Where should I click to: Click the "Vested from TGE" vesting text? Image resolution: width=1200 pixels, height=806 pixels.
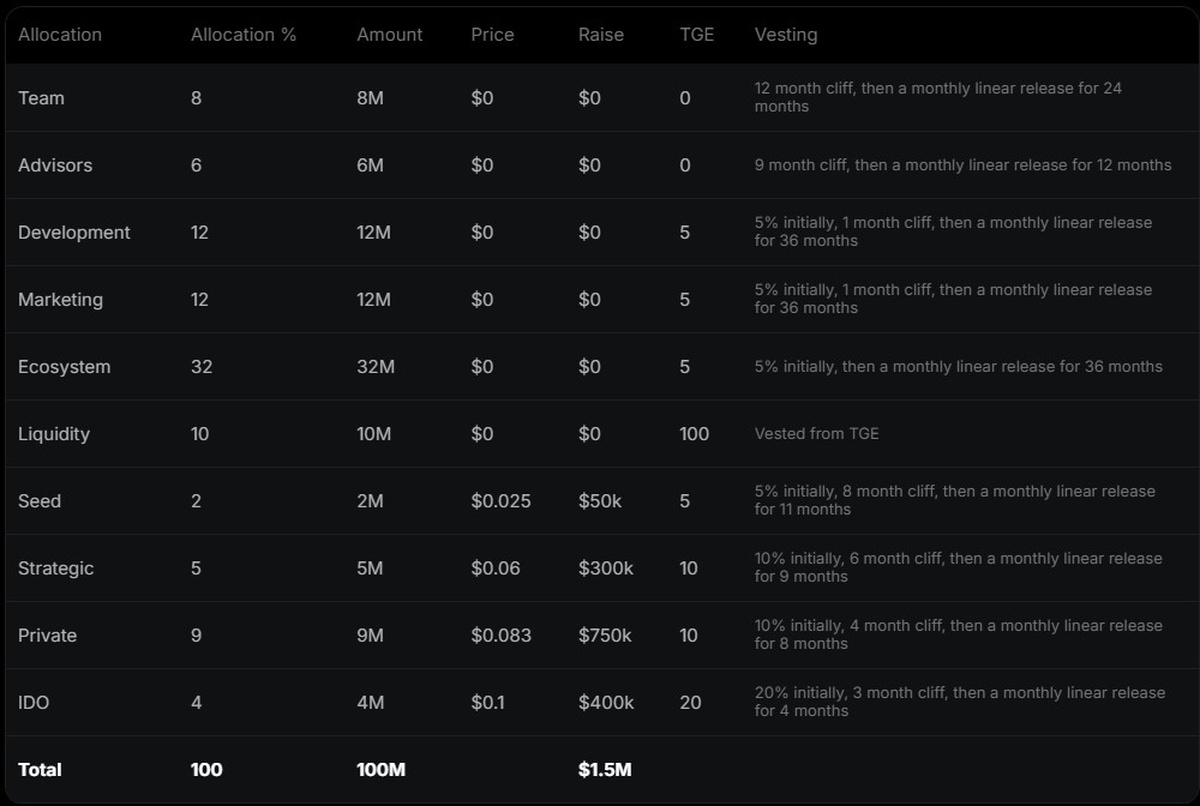[816, 434]
